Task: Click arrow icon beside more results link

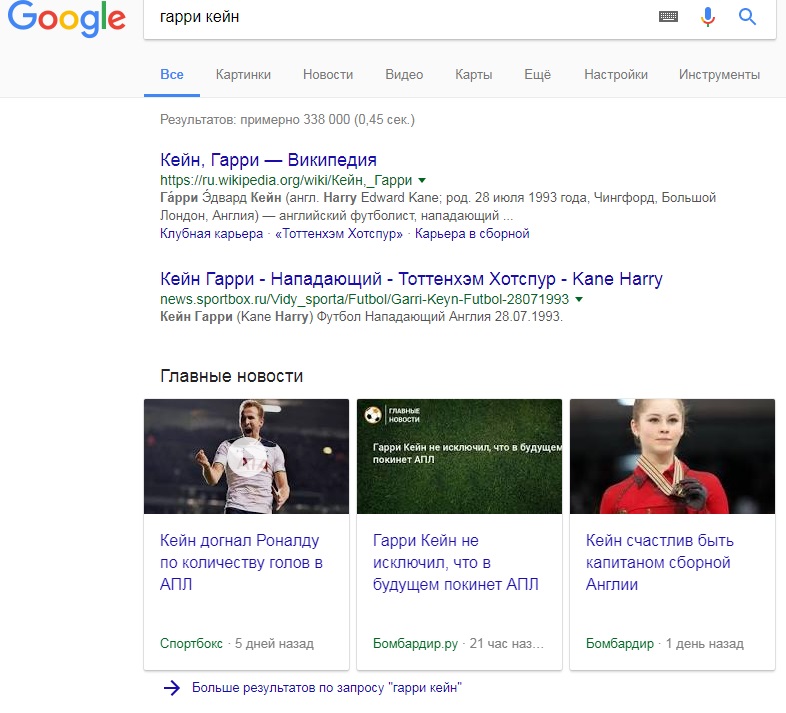Action: point(171,687)
